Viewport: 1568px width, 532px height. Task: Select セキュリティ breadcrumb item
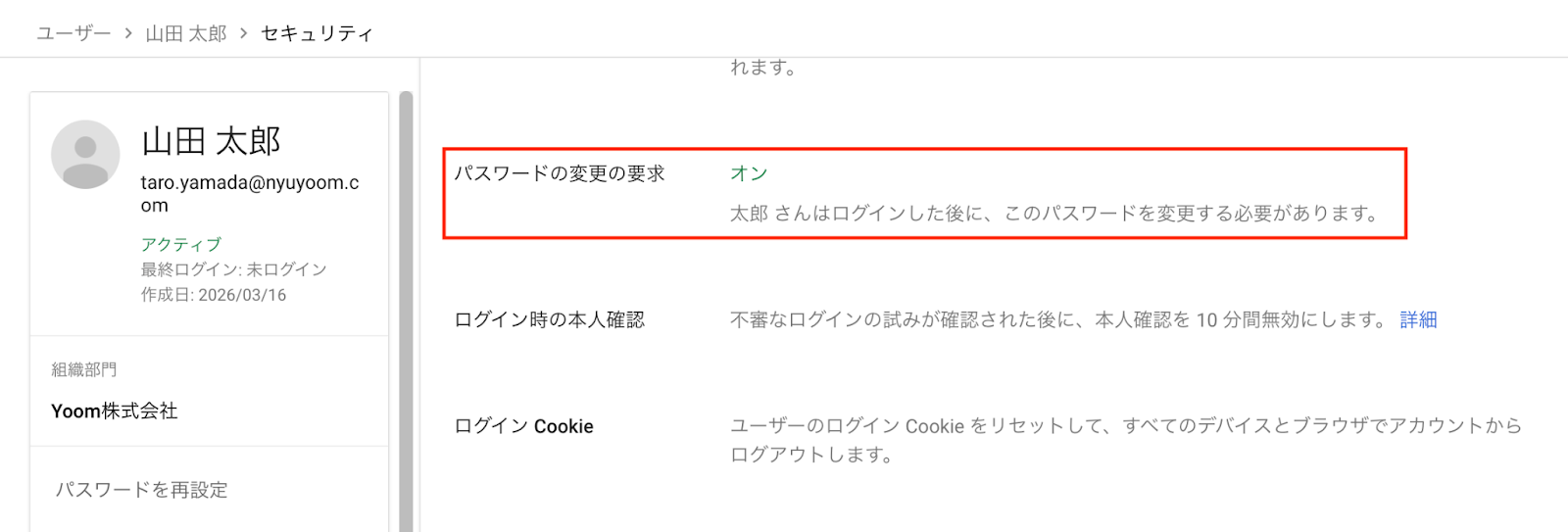click(317, 33)
